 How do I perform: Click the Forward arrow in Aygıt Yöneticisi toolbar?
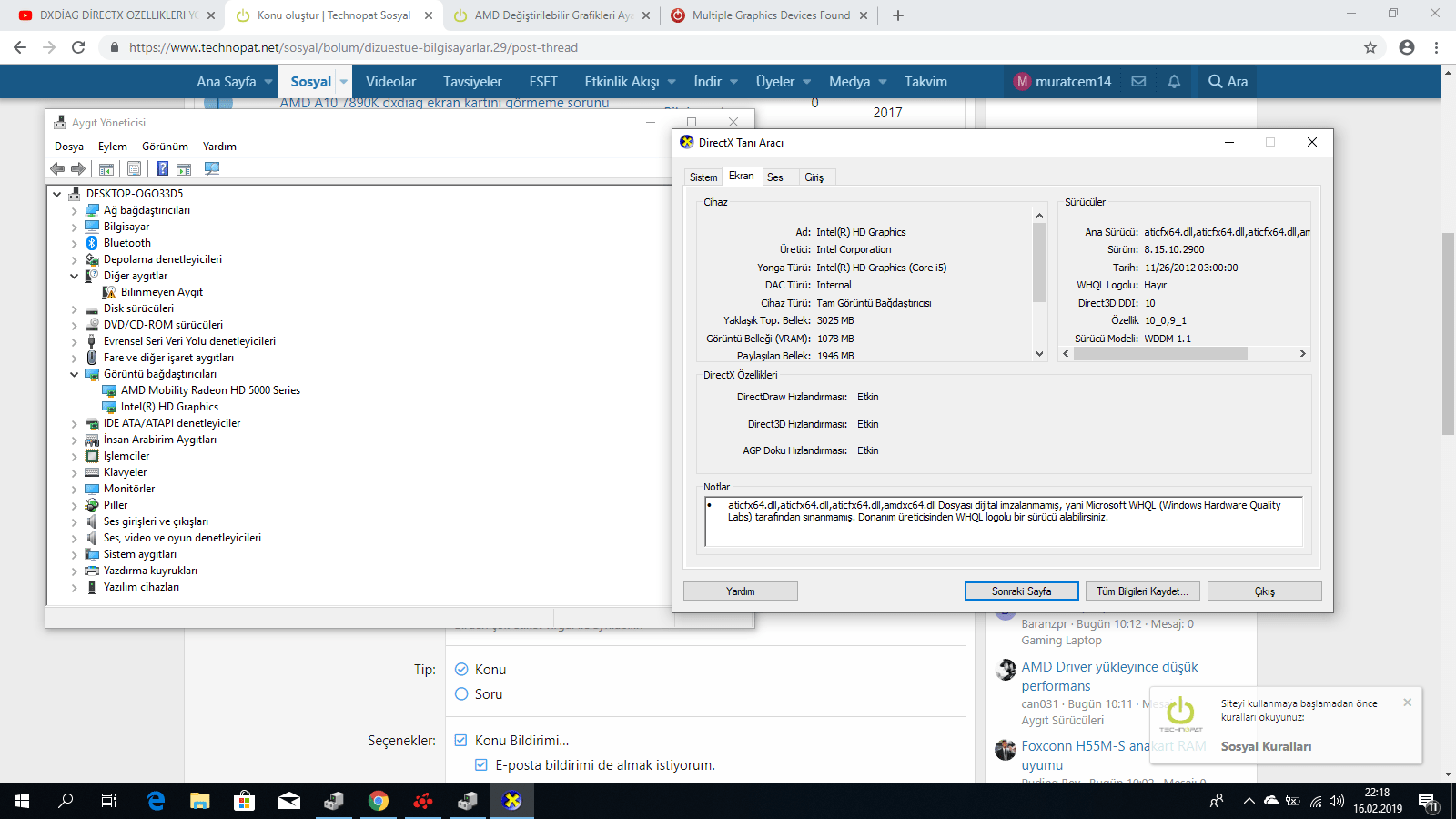tap(78, 168)
